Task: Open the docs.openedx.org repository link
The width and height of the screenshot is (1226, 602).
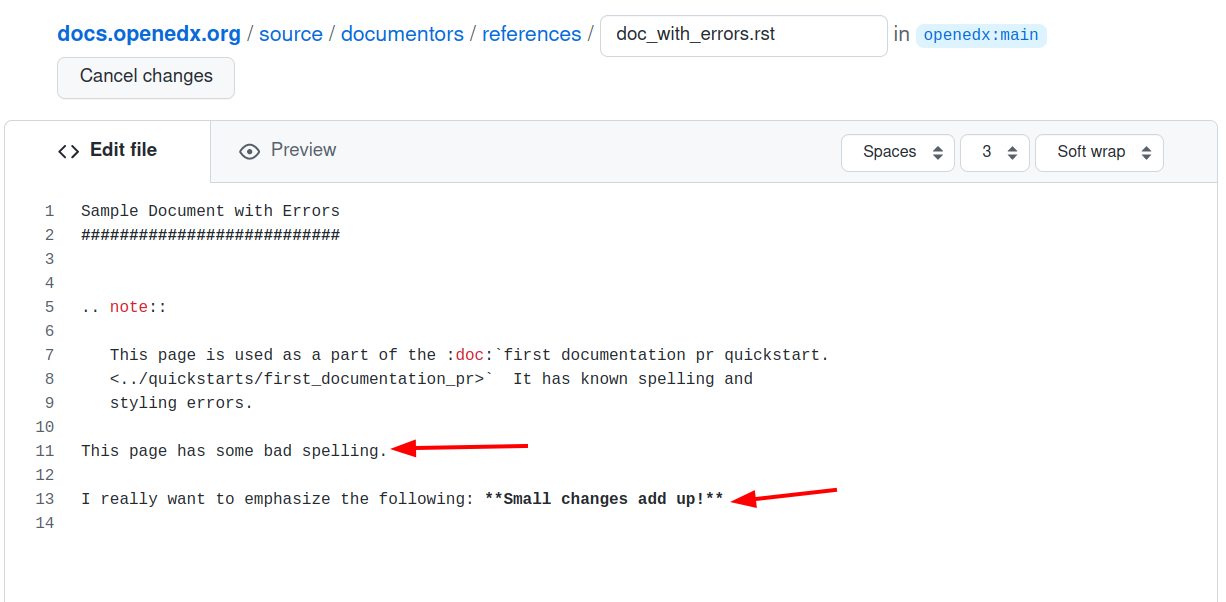Action: [148, 33]
